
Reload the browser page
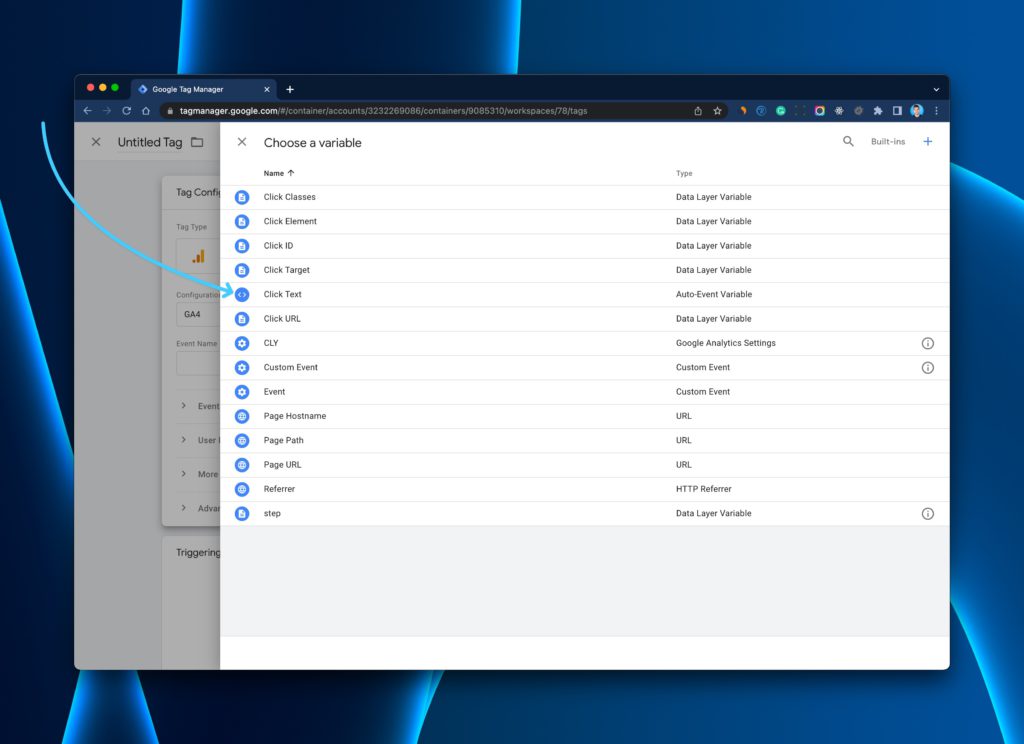(x=126, y=110)
